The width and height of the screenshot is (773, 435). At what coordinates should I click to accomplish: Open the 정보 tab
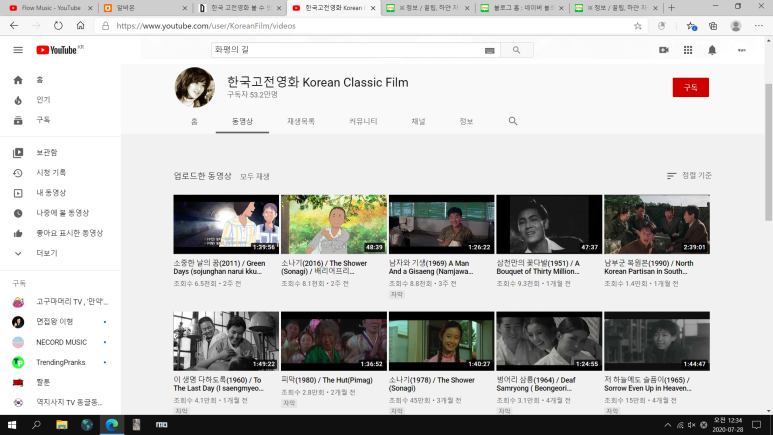tap(466, 121)
